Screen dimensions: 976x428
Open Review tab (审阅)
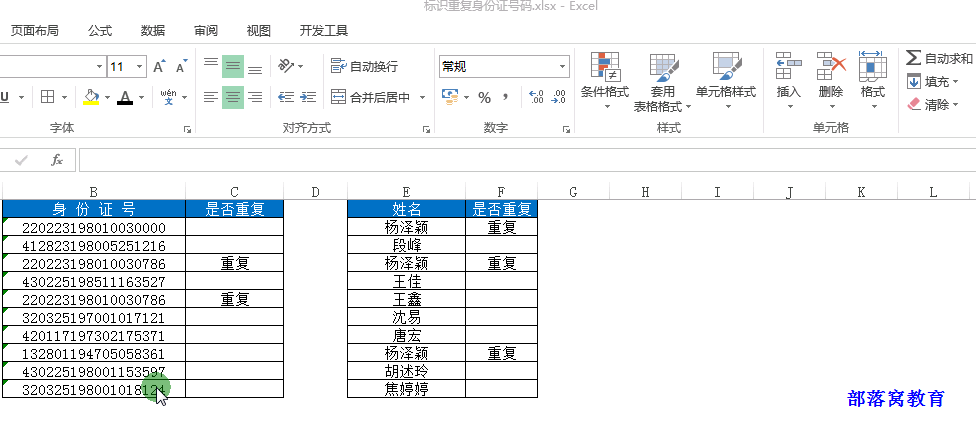(x=205, y=30)
